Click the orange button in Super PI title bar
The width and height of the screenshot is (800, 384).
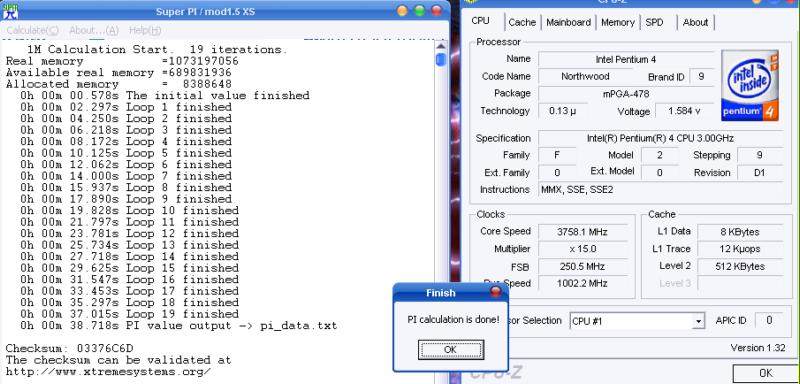403,11
